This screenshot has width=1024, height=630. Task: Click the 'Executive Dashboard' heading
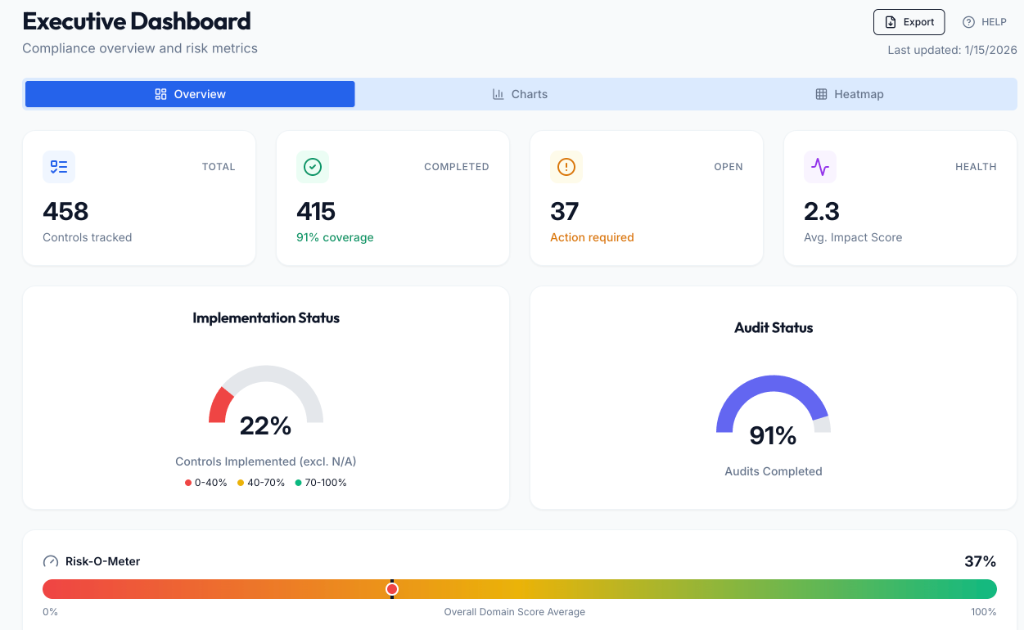pos(136,21)
